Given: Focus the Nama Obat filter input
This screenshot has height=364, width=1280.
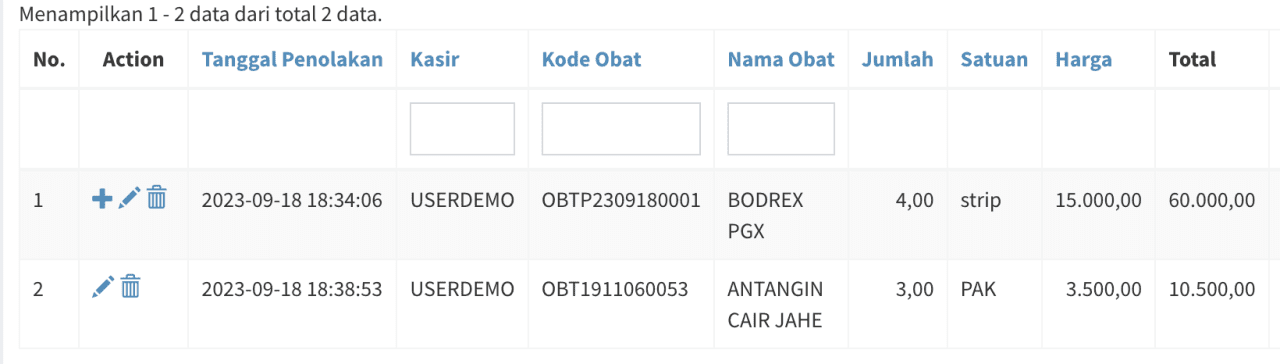Looking at the screenshot, I should 781,129.
